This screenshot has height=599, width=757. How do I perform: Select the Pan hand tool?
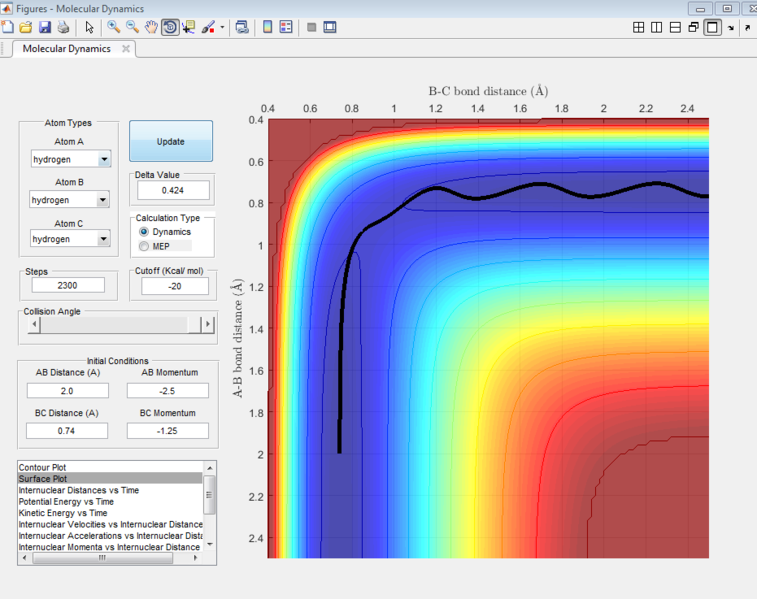tap(151, 27)
